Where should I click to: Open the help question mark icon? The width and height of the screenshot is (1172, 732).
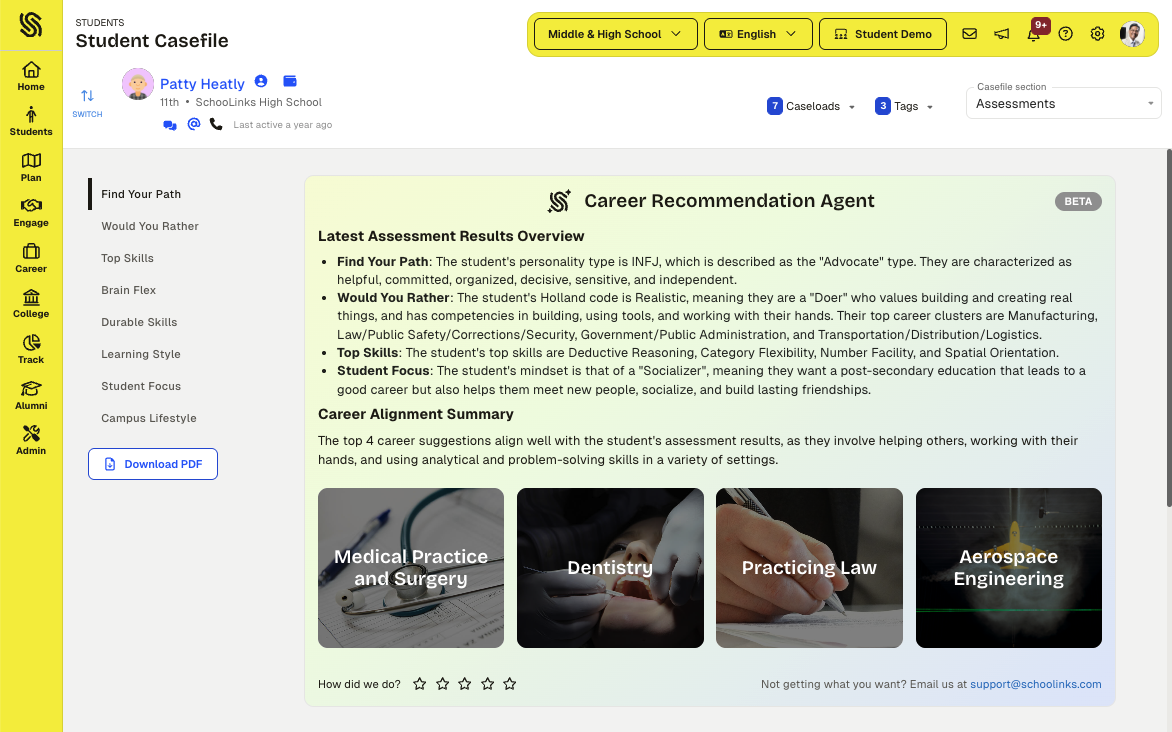[x=1065, y=33]
